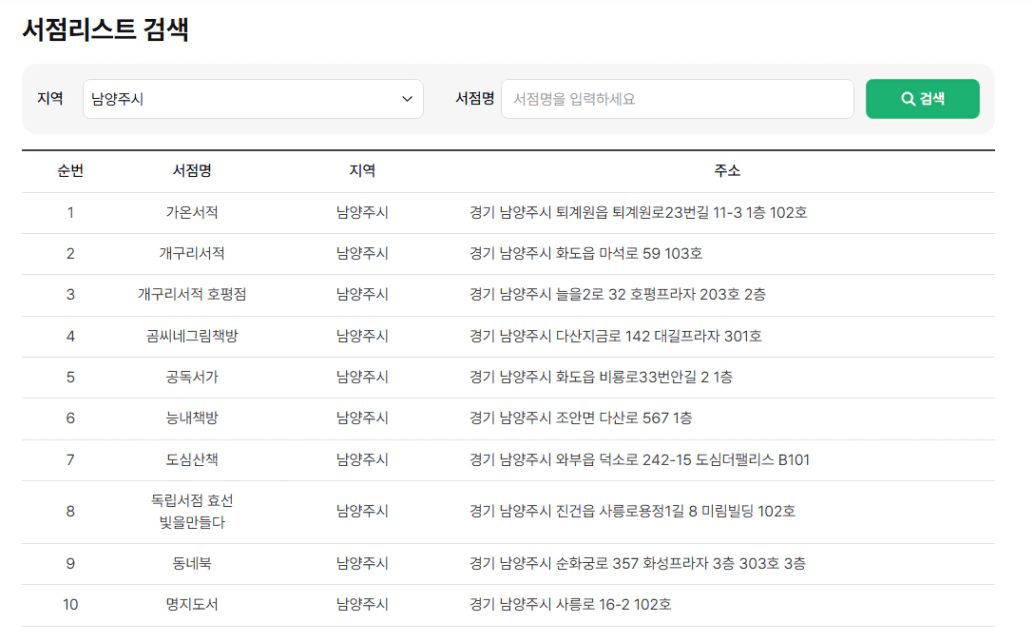Select bookstore 능내책방
1035x642 pixels.
[x=191, y=418]
